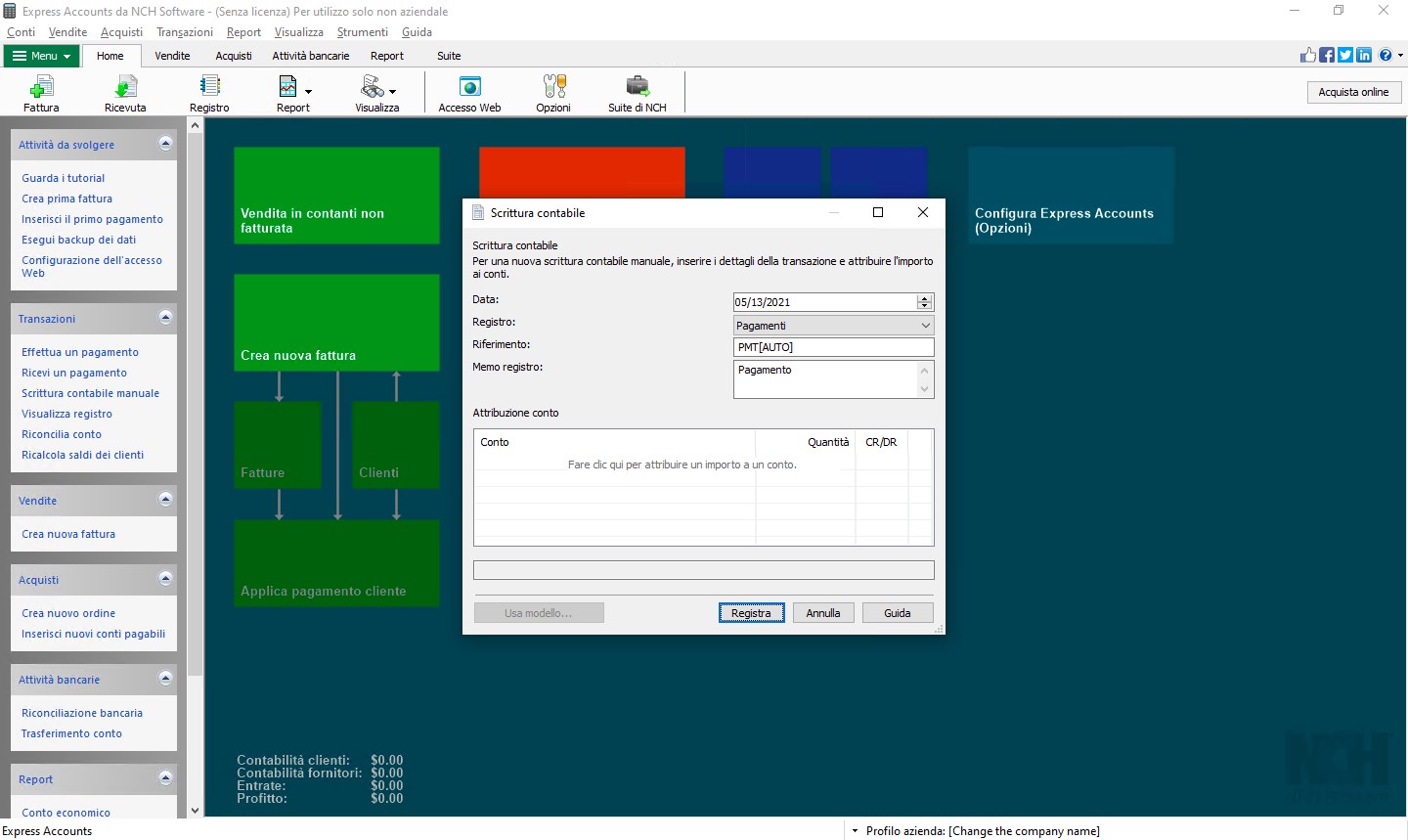Image resolution: width=1408 pixels, height=840 pixels.
Task: Click the Acquista online button
Action: coord(1353,92)
